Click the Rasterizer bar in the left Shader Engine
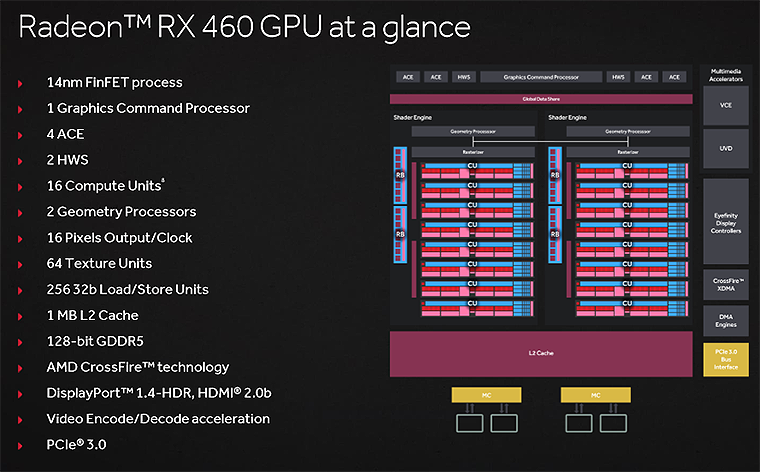The height and width of the screenshot is (472, 760). pos(473,152)
